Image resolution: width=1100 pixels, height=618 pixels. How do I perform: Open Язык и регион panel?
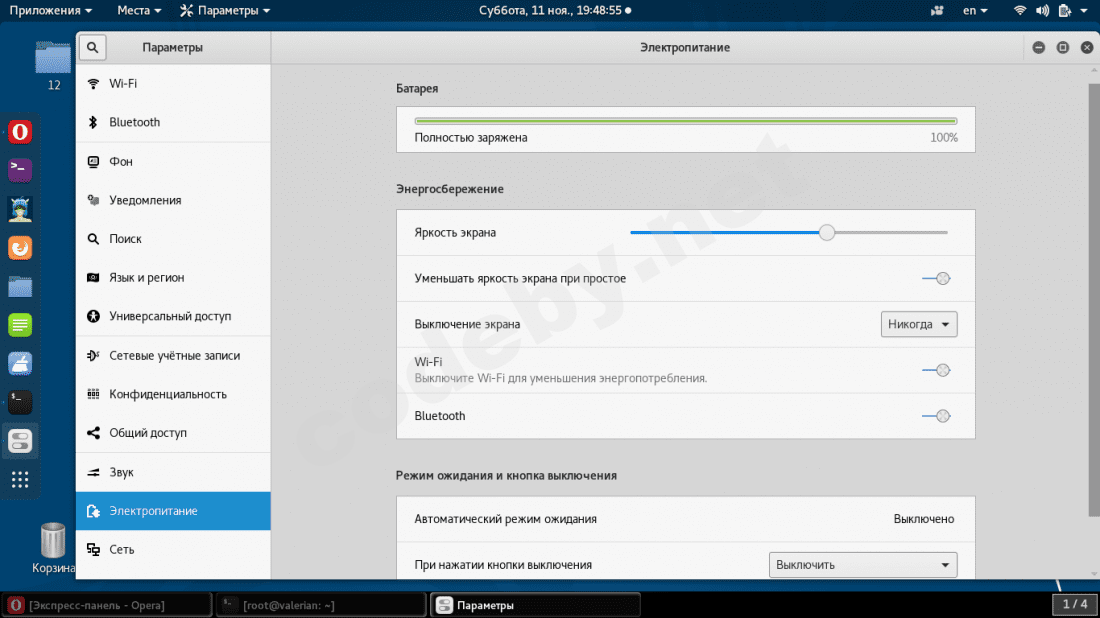pos(173,278)
